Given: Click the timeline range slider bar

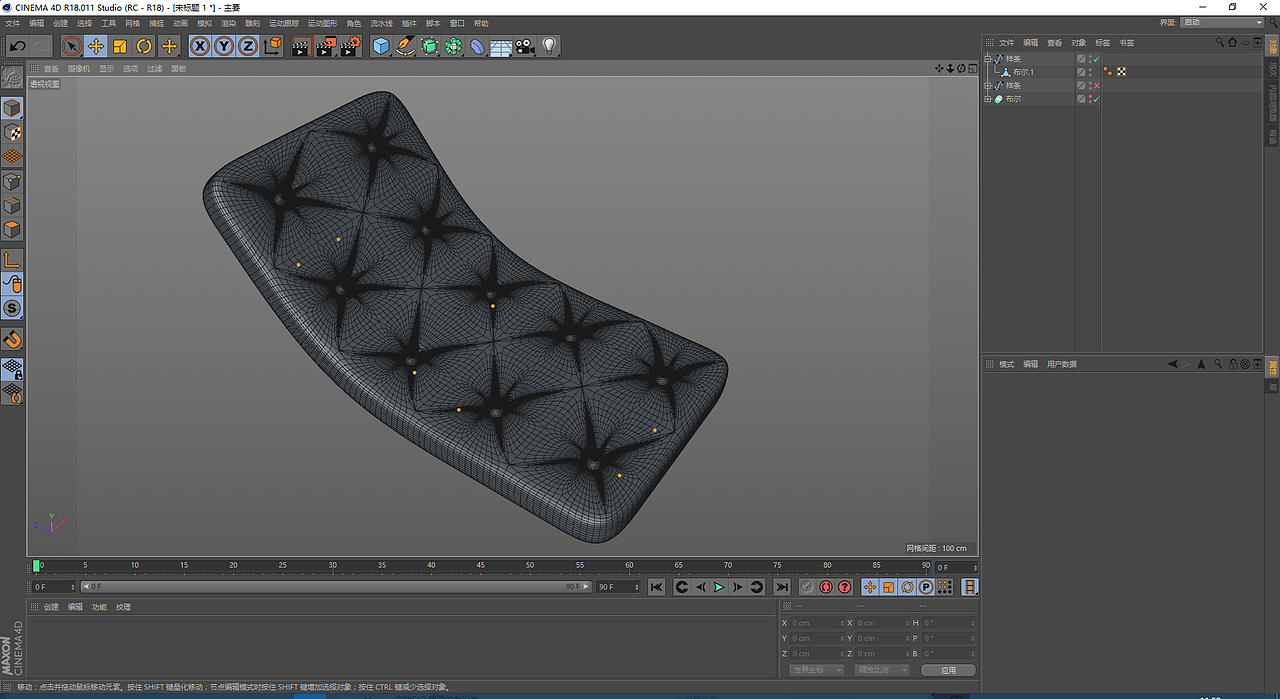Looking at the screenshot, I should click(x=334, y=587).
